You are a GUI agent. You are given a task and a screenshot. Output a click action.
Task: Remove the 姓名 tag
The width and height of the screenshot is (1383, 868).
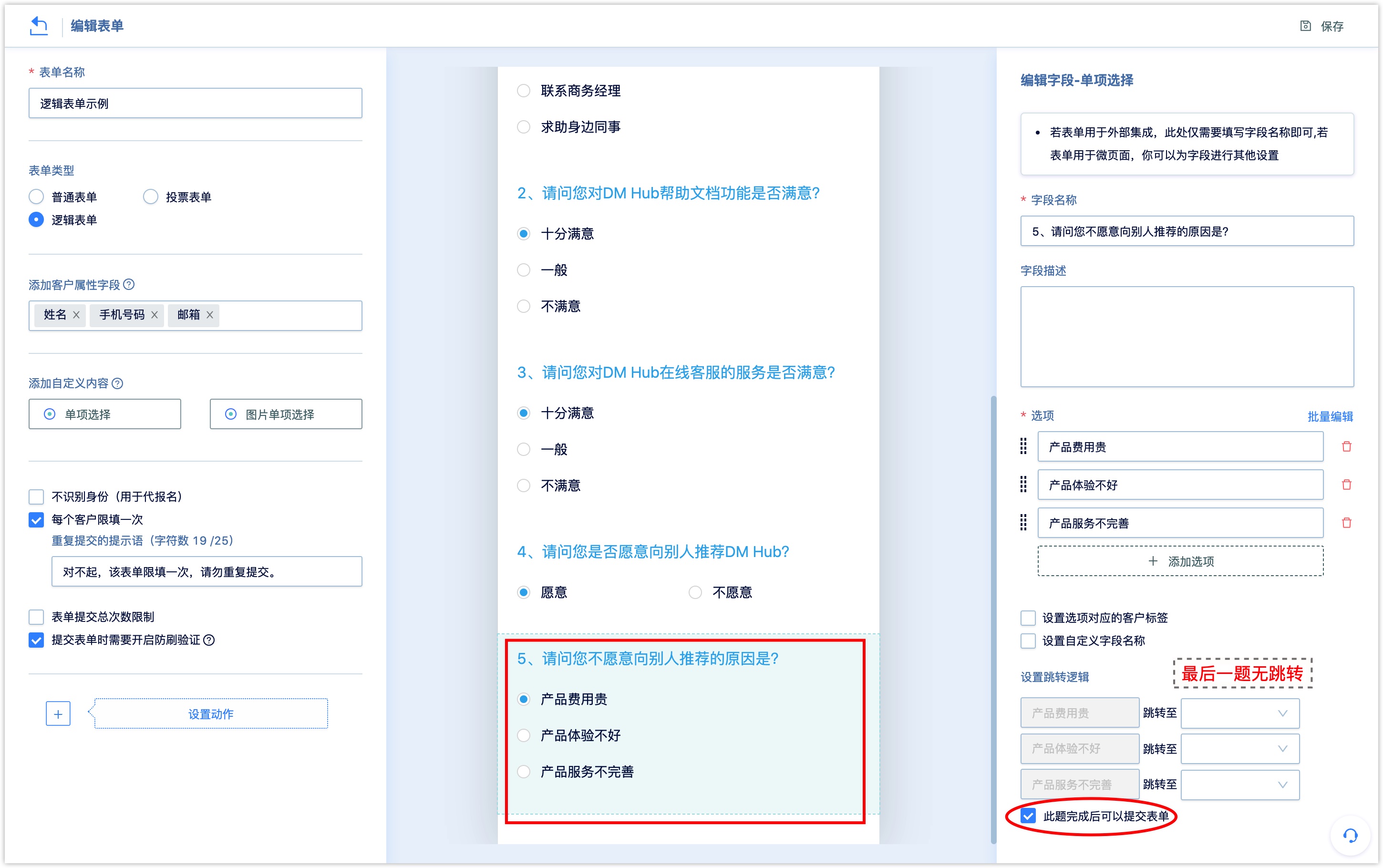pyautogui.click(x=76, y=315)
